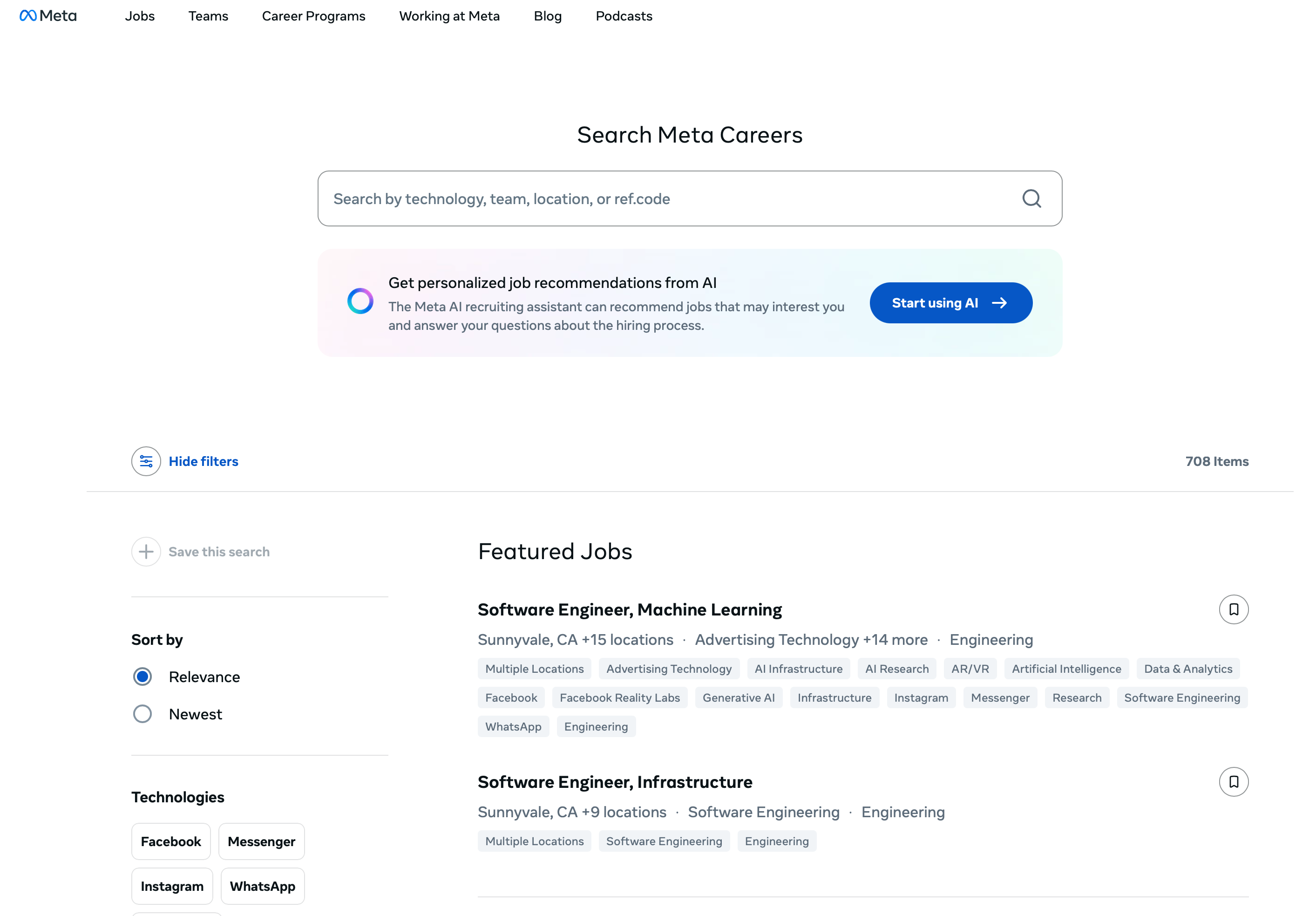
Task: Toggle Instagram technology filter
Action: (x=172, y=886)
